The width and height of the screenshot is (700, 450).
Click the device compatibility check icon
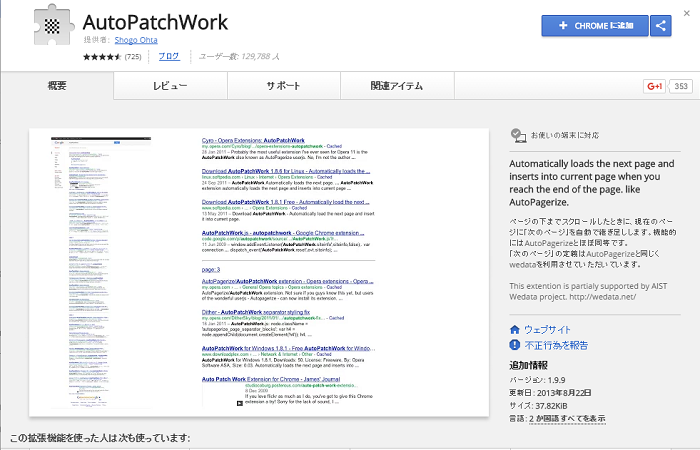click(518, 135)
